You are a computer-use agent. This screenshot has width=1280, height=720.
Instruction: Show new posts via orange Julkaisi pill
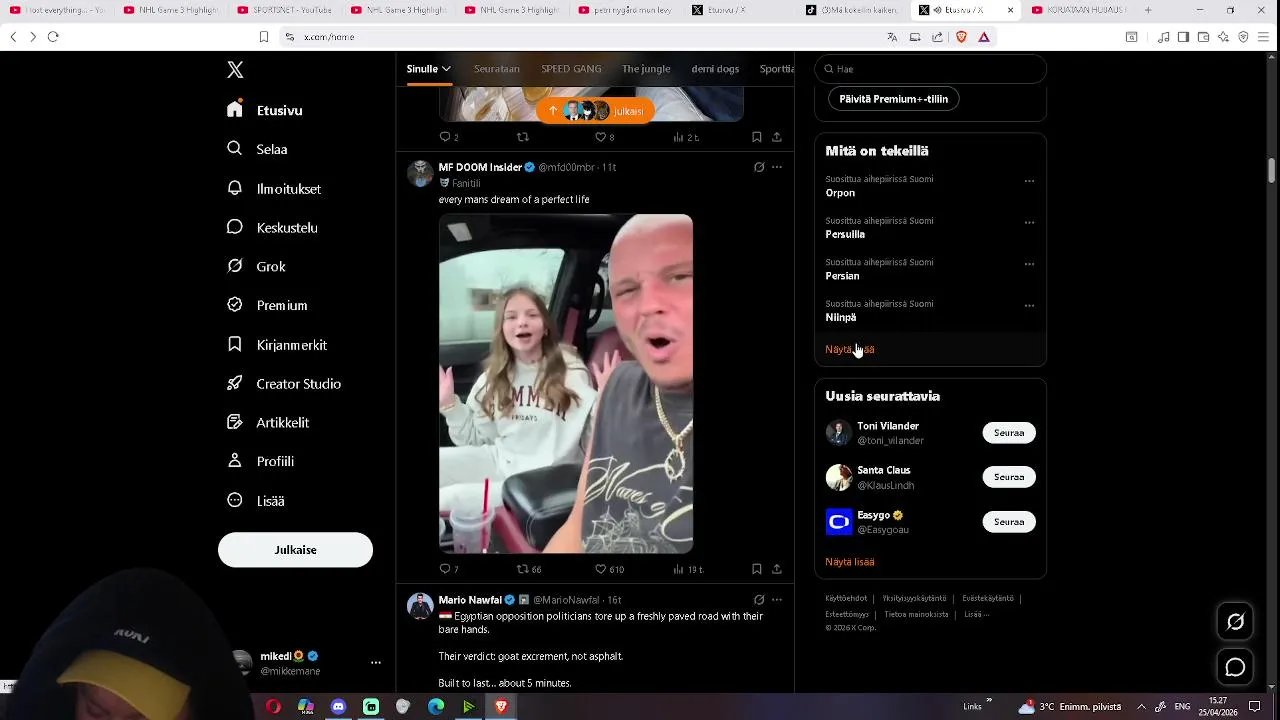(595, 111)
